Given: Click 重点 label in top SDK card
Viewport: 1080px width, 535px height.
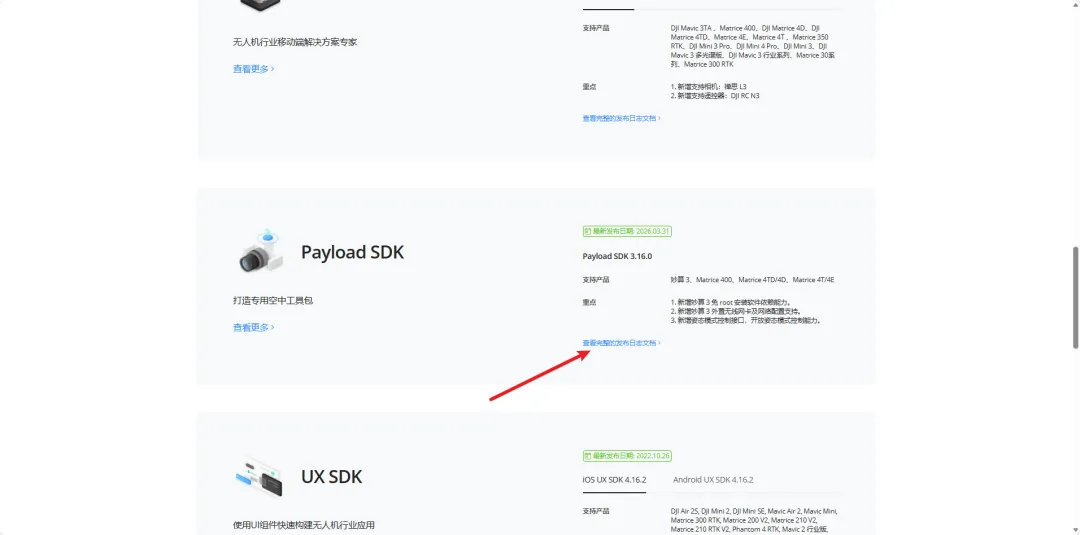Looking at the screenshot, I should coord(589,87).
